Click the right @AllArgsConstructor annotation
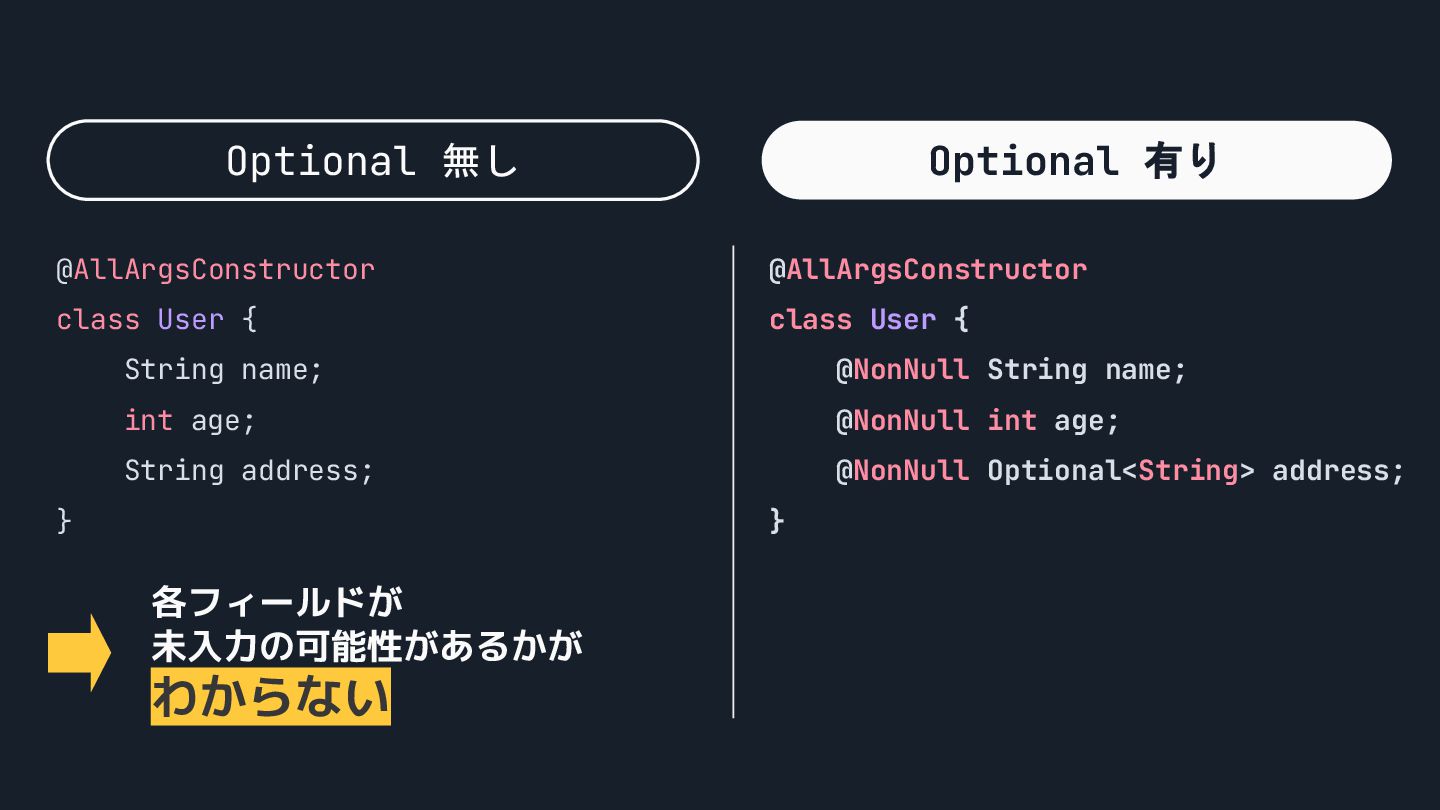This screenshot has width=1440, height=810. 927,269
